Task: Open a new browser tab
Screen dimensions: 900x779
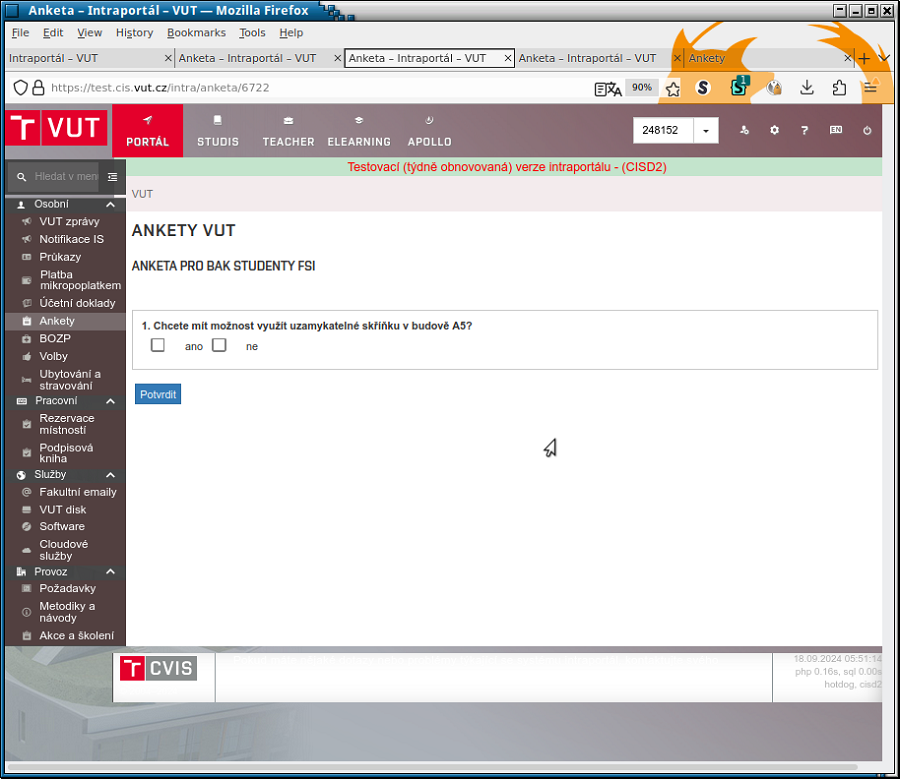Action: click(864, 58)
